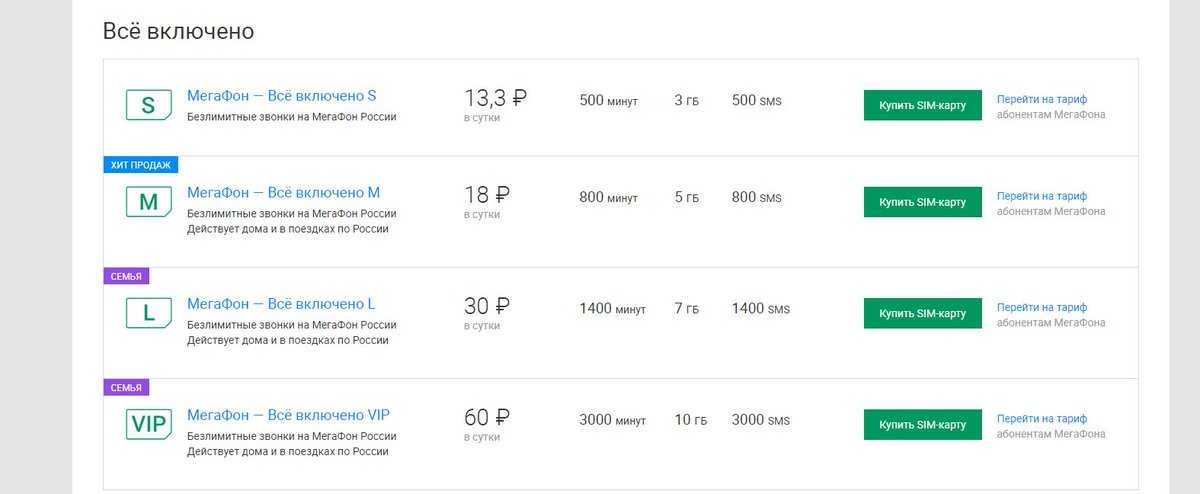Image resolution: width=1200 pixels, height=494 pixels.
Task: Open the МегаФон — Всё включено S link
Action: 281,96
